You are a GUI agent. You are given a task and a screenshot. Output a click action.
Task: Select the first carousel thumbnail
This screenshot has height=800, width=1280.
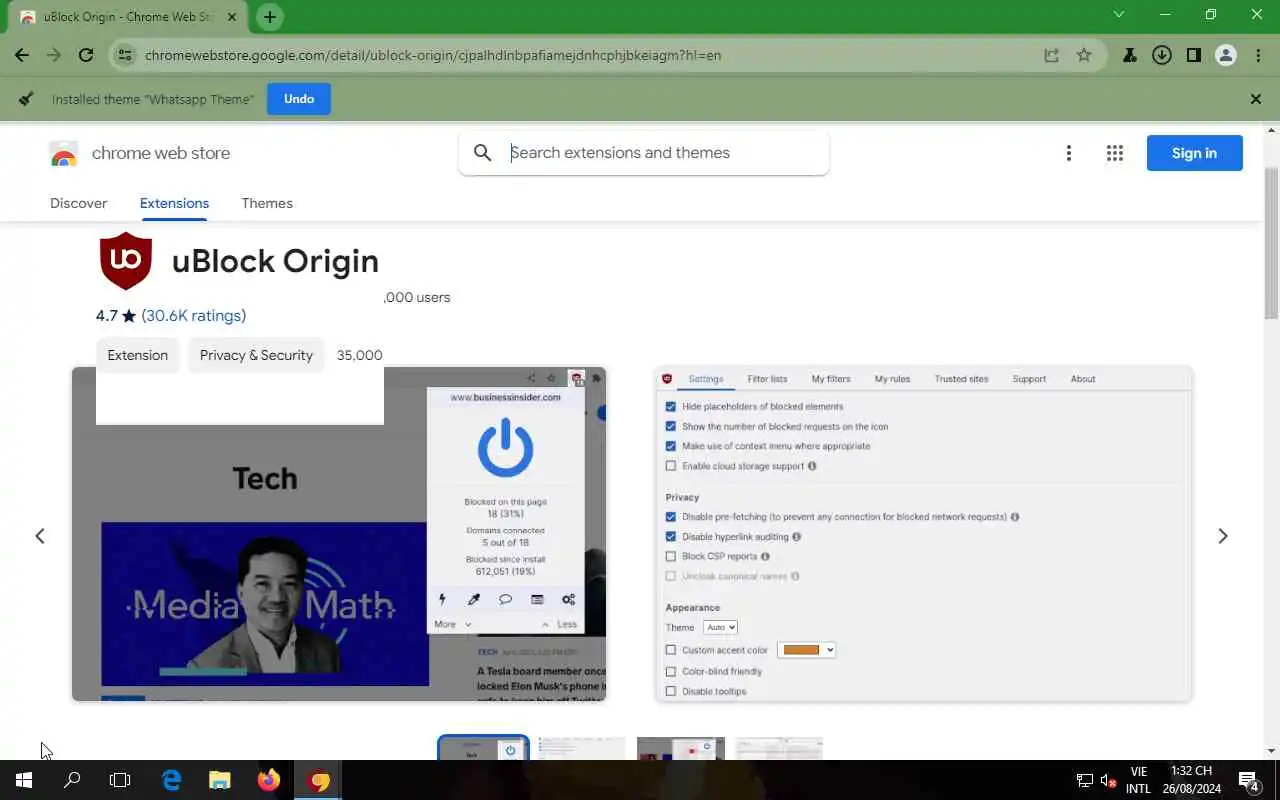tap(483, 748)
